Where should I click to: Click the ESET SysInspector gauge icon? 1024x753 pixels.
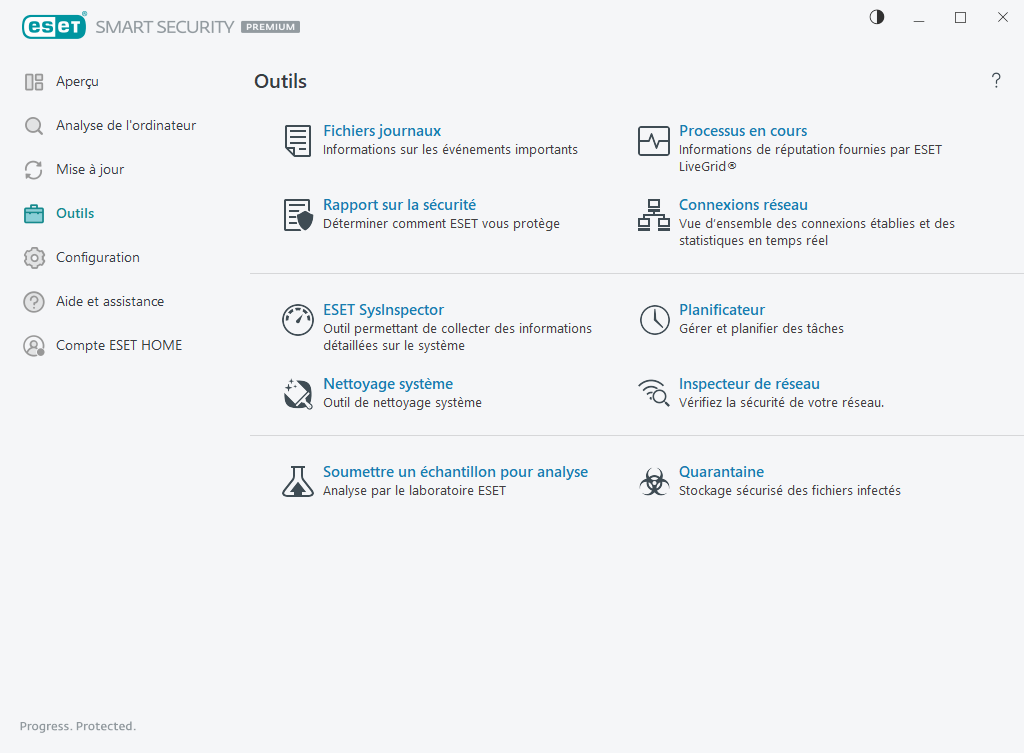pyautogui.click(x=297, y=319)
